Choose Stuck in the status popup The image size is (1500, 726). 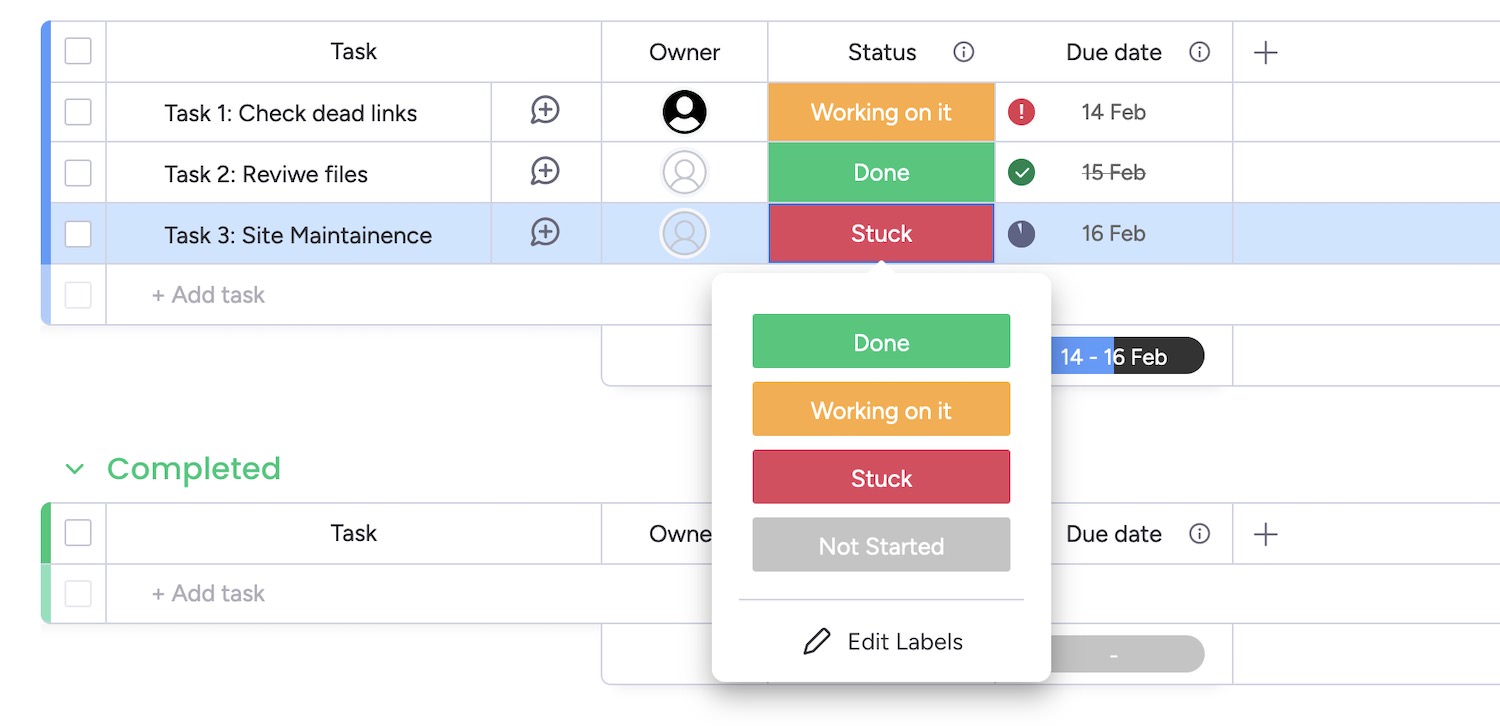881,478
